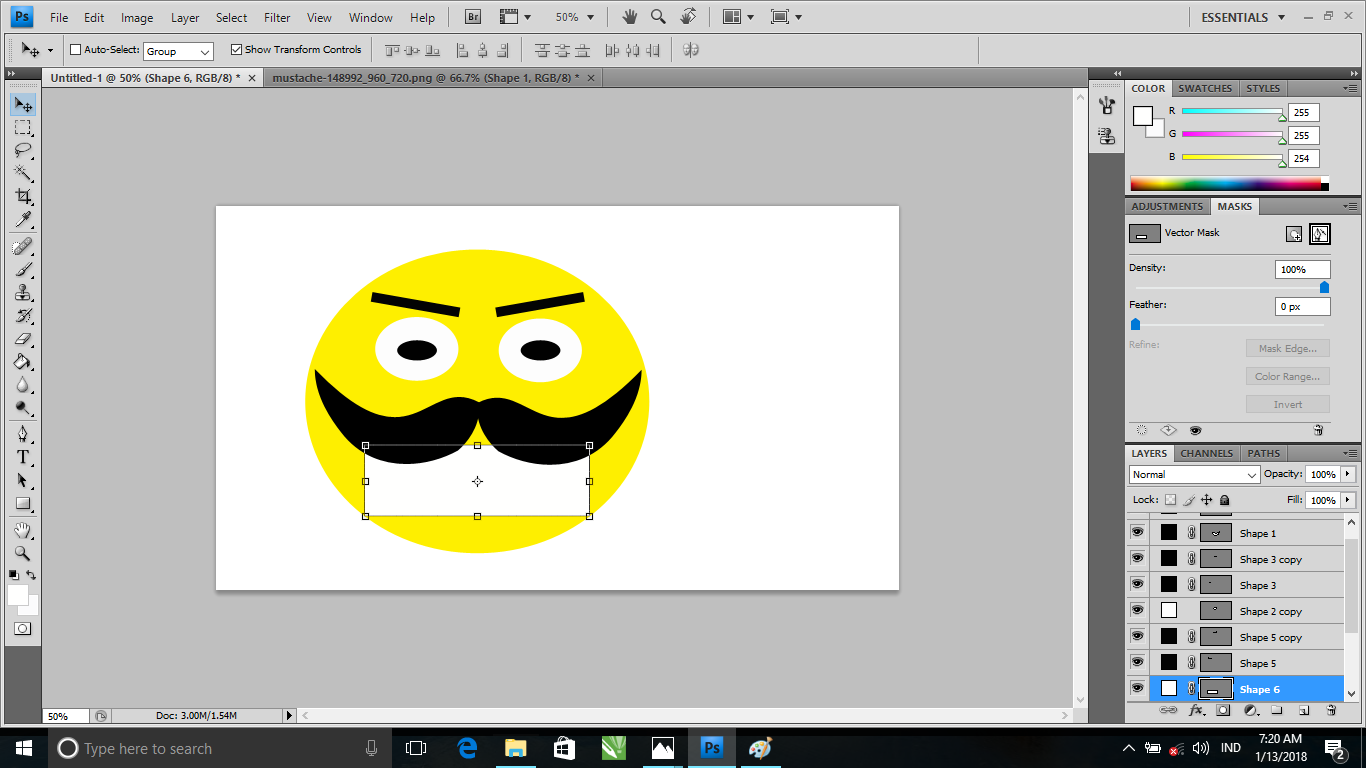Enable Auto-Select checkbox
Image resolution: width=1366 pixels, height=768 pixels.
click(x=74, y=49)
